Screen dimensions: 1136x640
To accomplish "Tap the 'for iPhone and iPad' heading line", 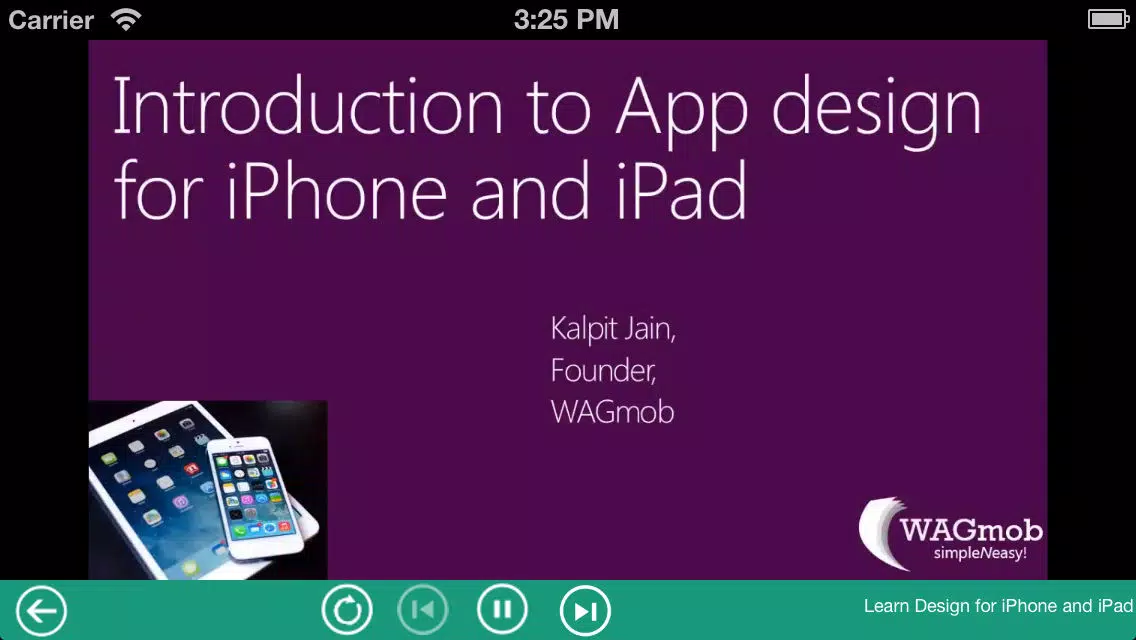I will coord(430,190).
